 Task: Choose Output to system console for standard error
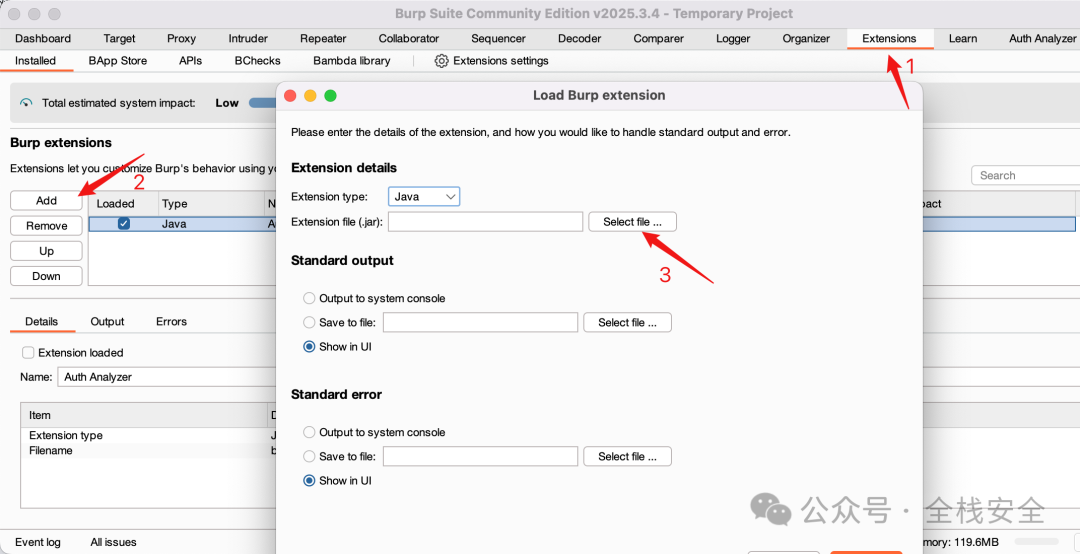pos(310,433)
